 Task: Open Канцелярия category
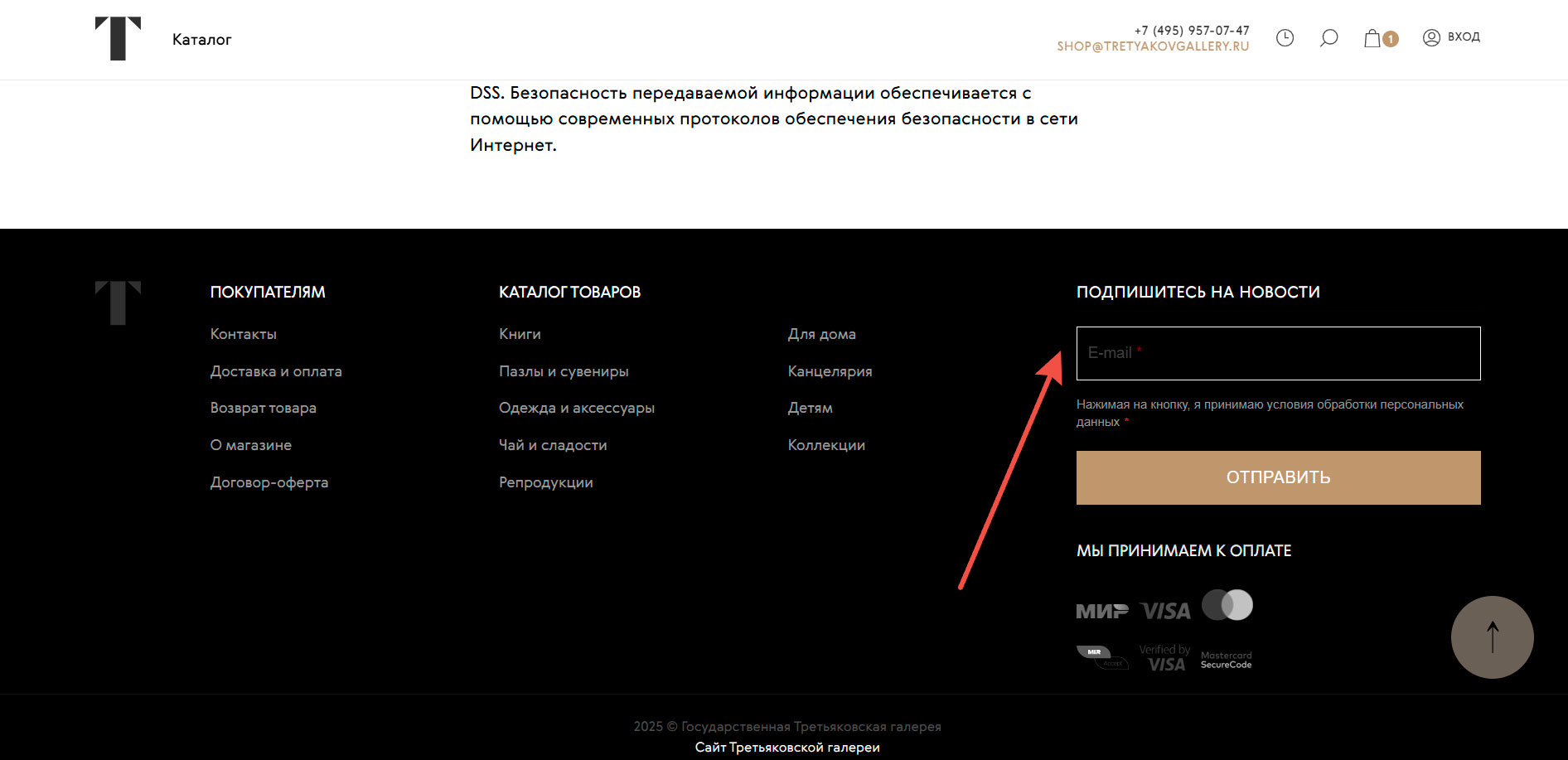(x=830, y=371)
